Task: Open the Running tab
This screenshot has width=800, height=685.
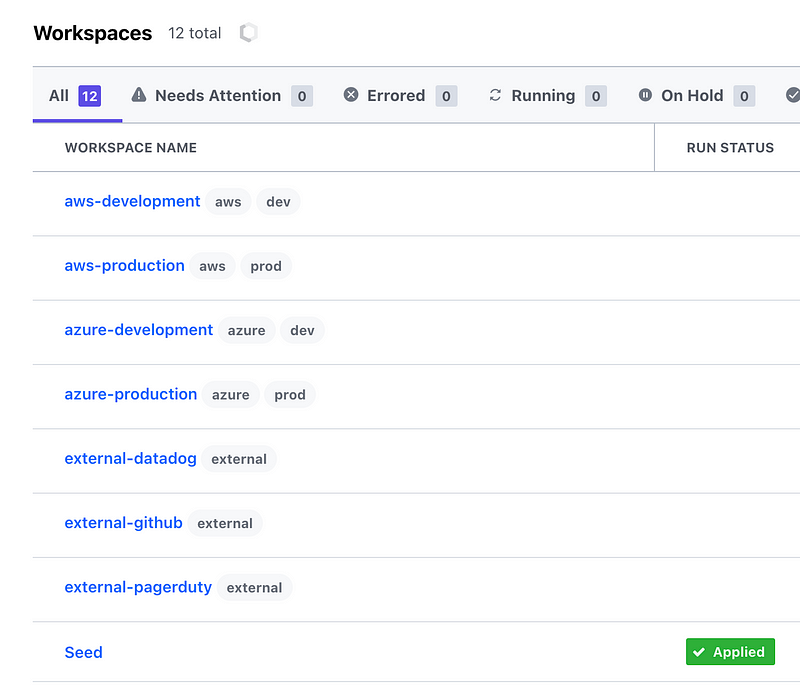Action: 548,96
